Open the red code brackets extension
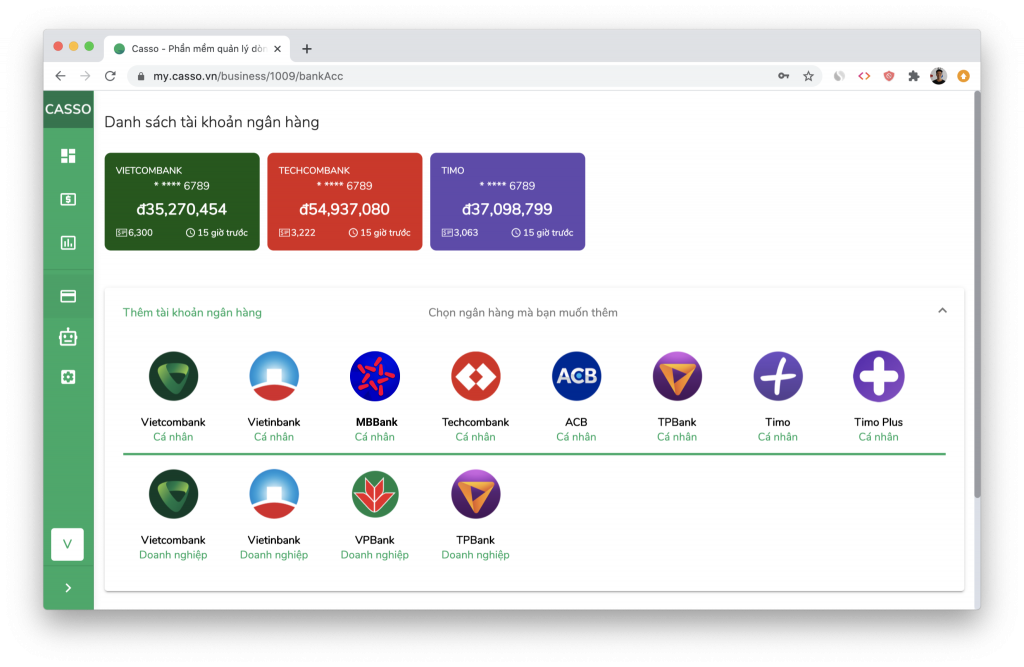 pos(864,76)
